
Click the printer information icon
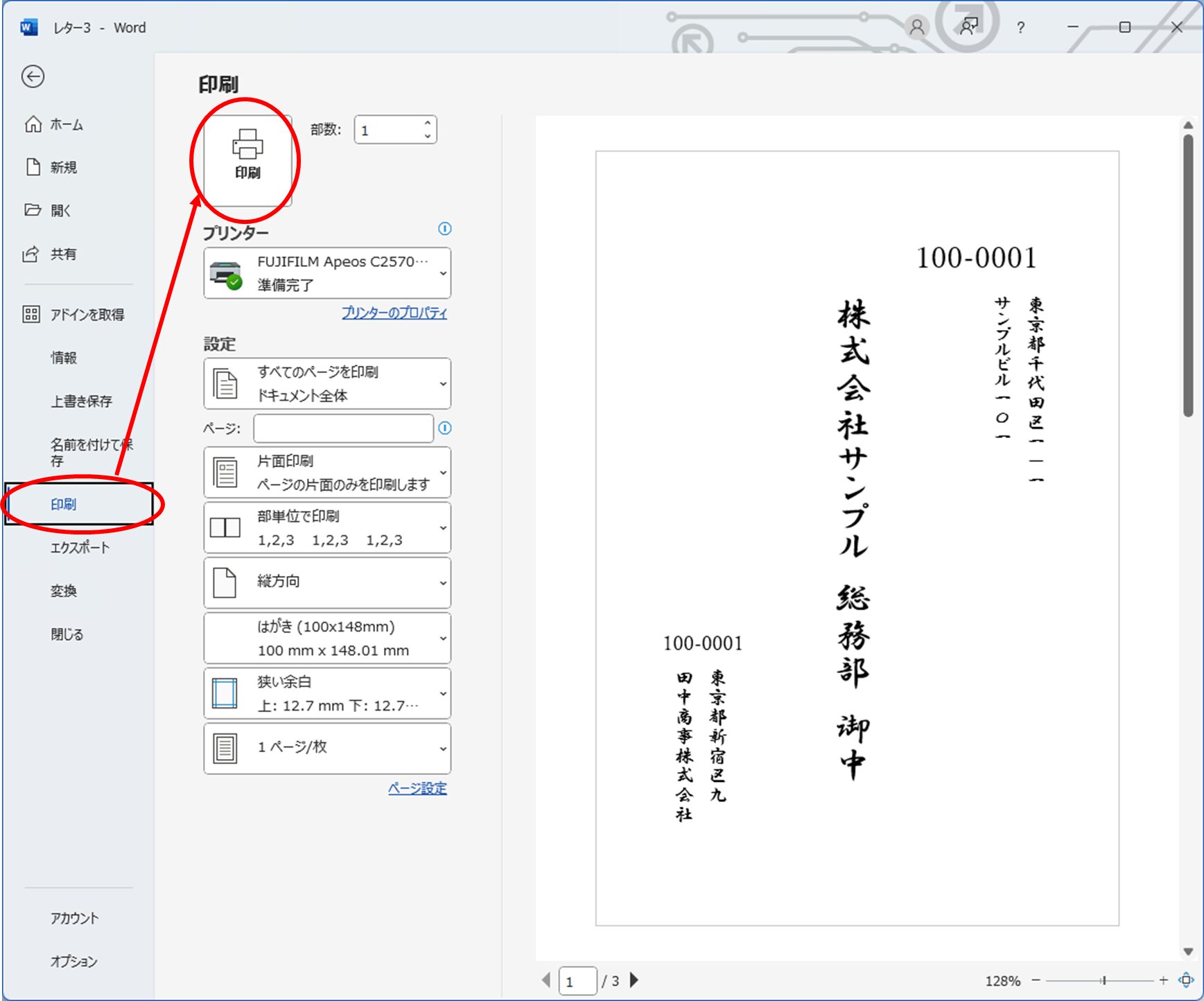445,229
